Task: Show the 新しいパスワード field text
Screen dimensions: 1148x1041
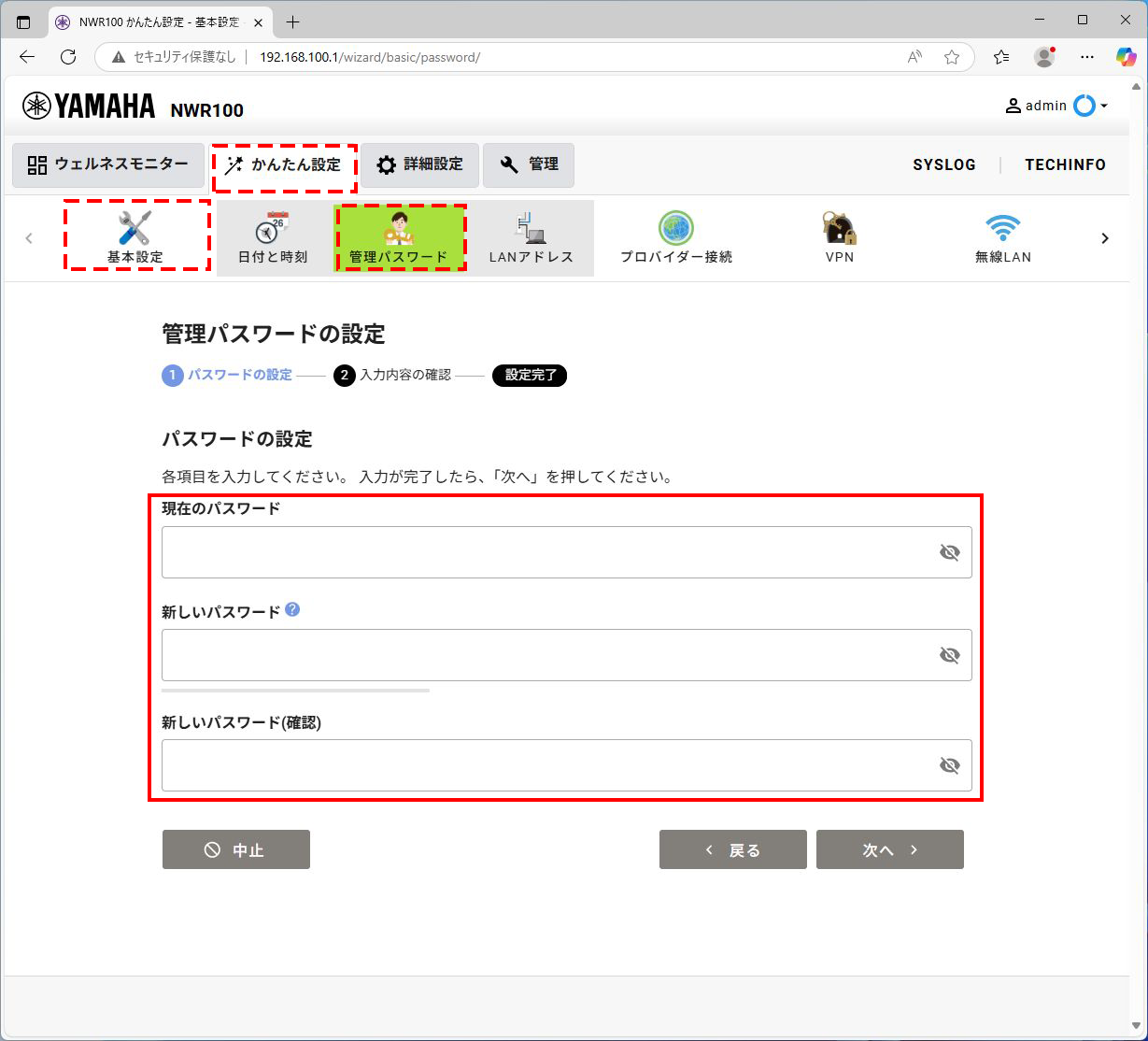Action: pos(950,654)
